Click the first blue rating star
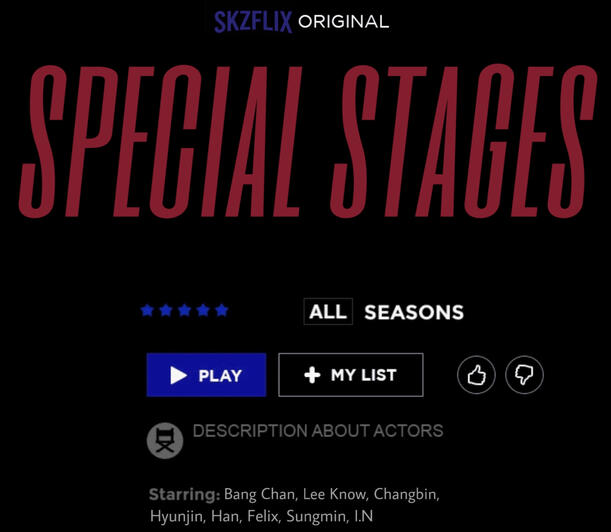611x532 pixels. 147,310
